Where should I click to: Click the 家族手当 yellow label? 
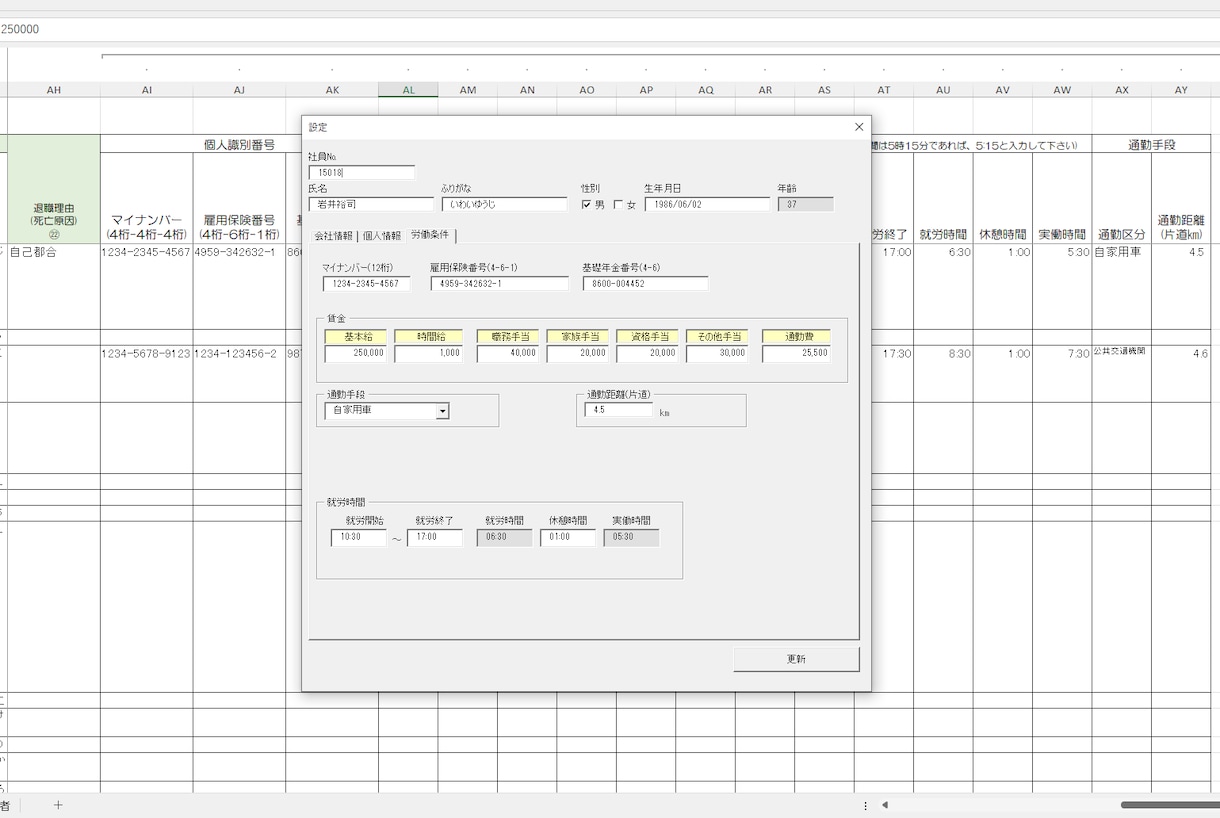(x=577, y=337)
